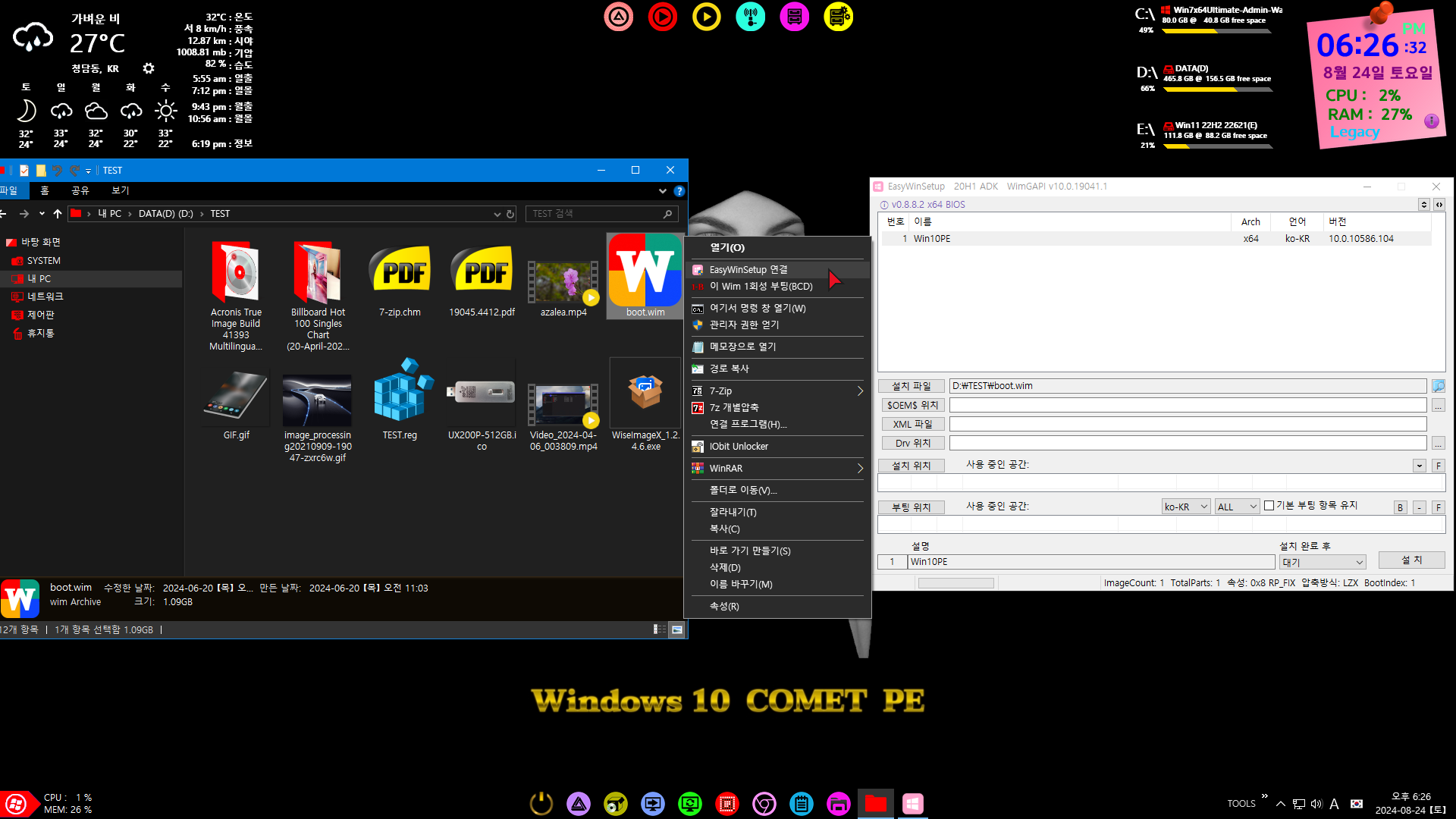Screen dimensions: 1456x819
Task: Click IObit Unlocker icon in the context menu
Action: [698, 447]
